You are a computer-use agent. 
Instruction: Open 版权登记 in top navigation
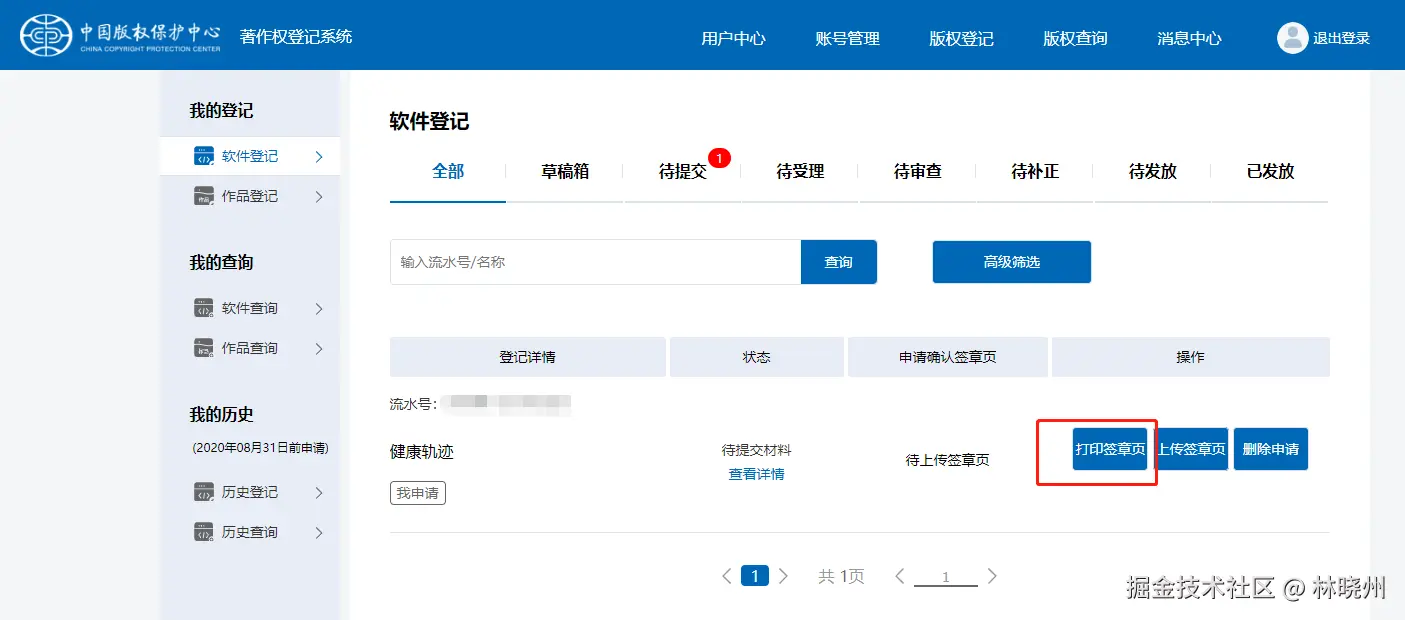pos(961,39)
